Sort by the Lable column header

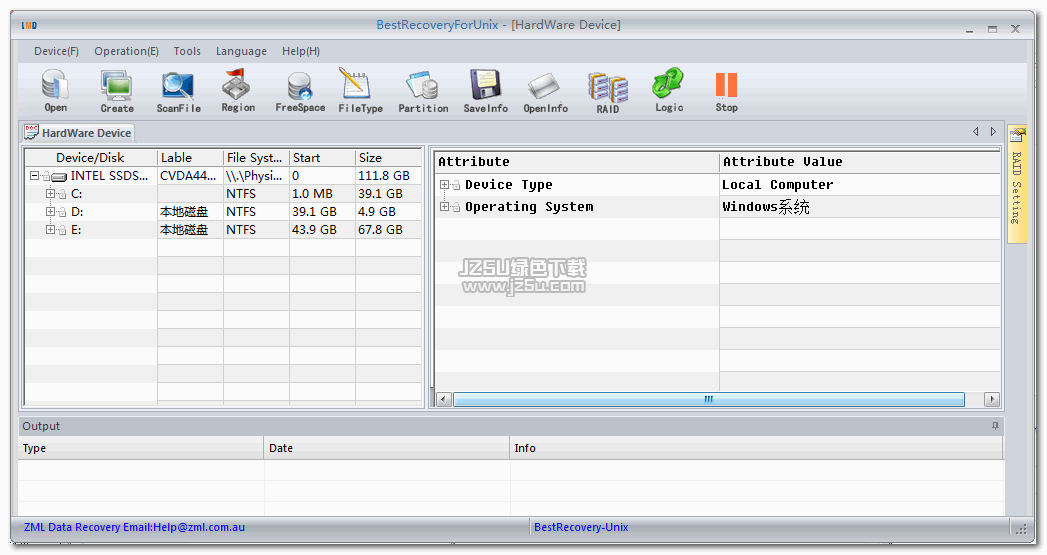point(190,158)
